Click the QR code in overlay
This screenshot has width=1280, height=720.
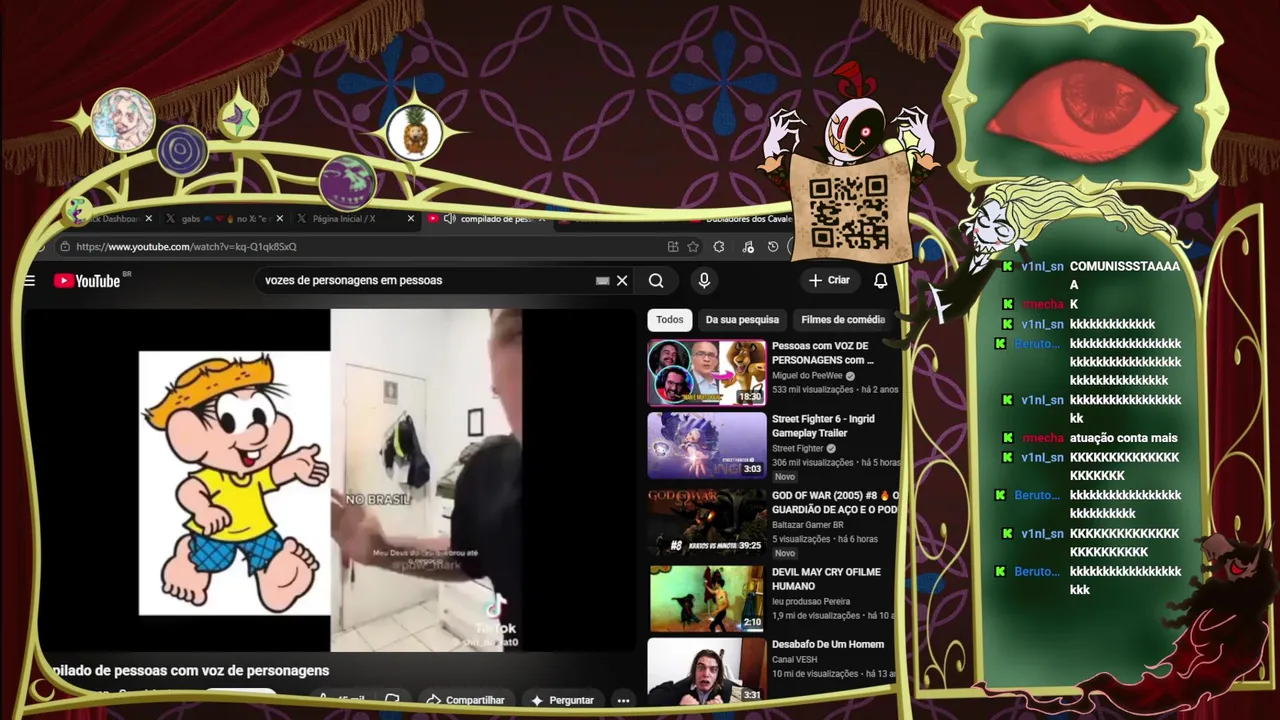click(848, 212)
